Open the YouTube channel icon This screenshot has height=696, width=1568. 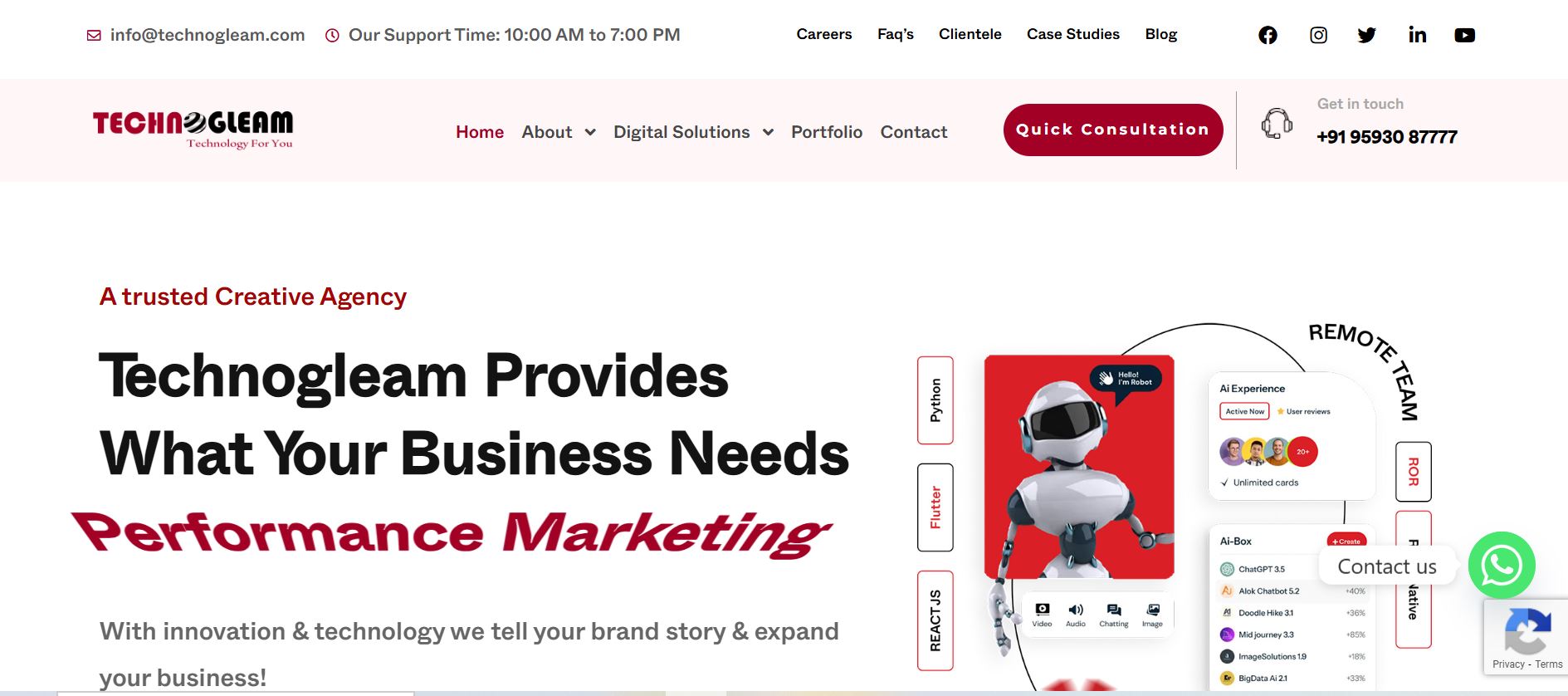coord(1465,35)
